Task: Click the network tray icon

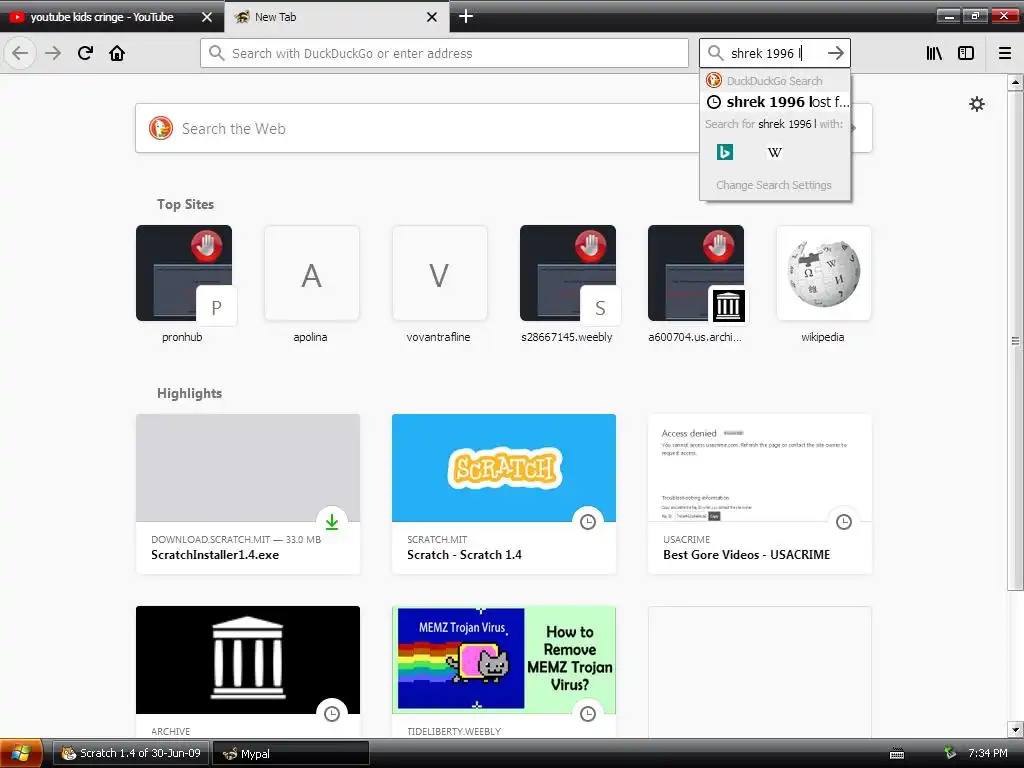Action: click(x=950, y=753)
